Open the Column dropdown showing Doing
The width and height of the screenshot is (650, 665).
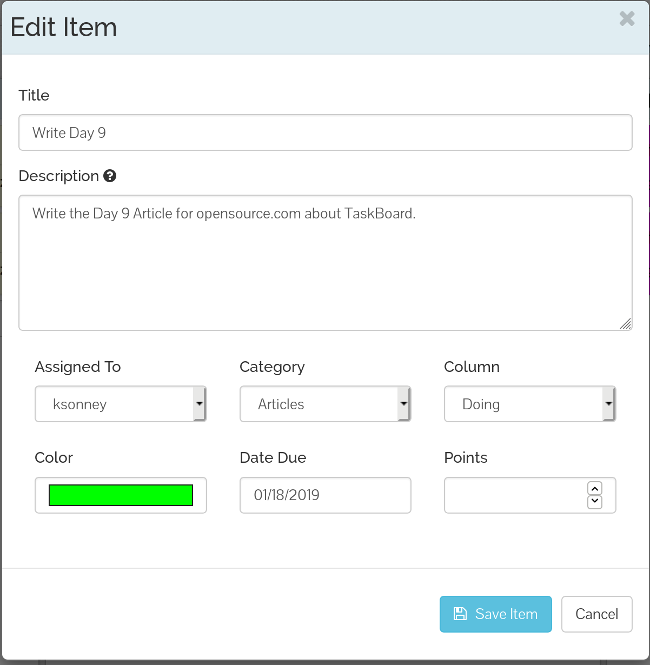(x=529, y=404)
